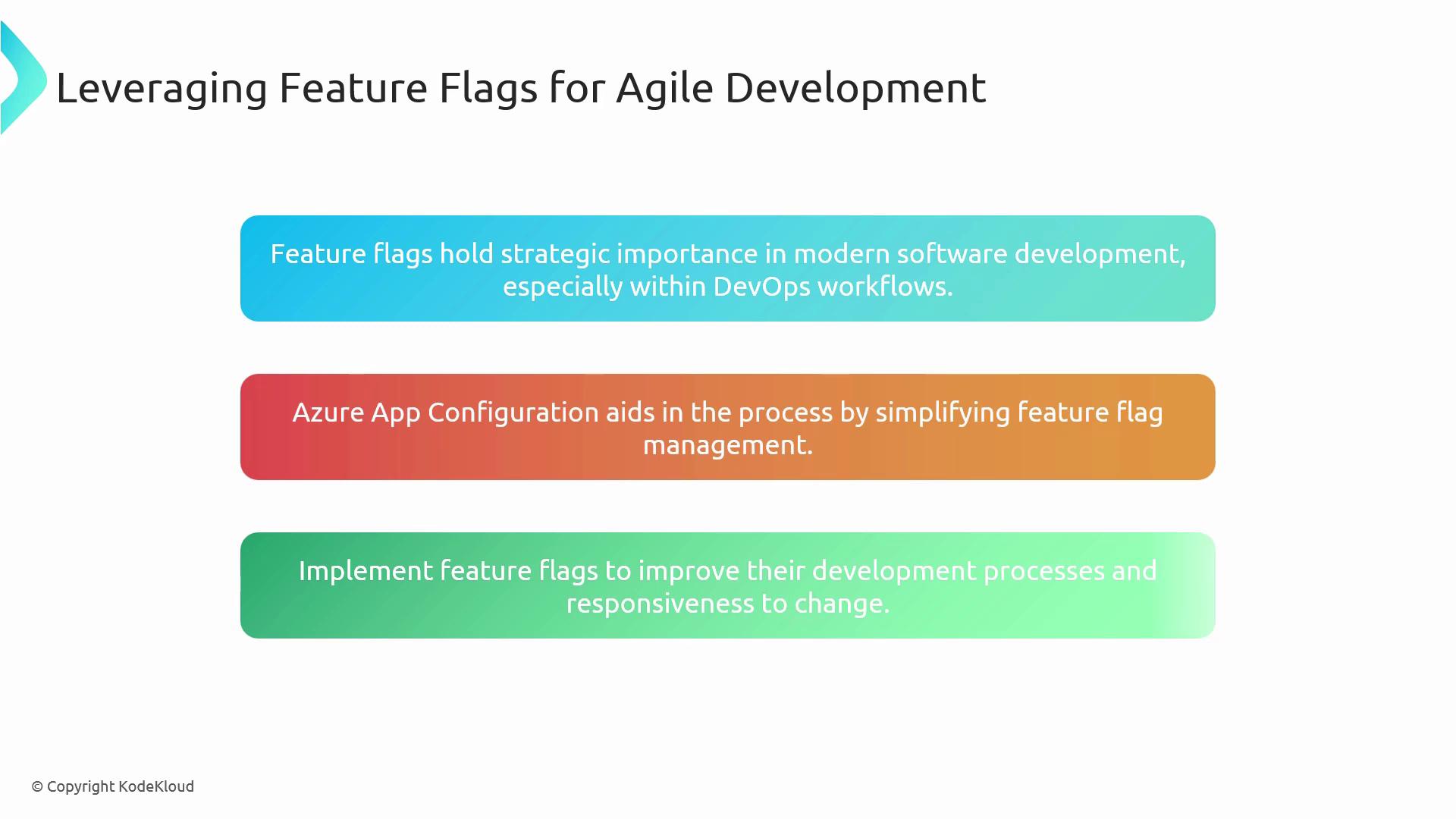Click "strategic importance" in blue box

pyautogui.click(x=629, y=254)
